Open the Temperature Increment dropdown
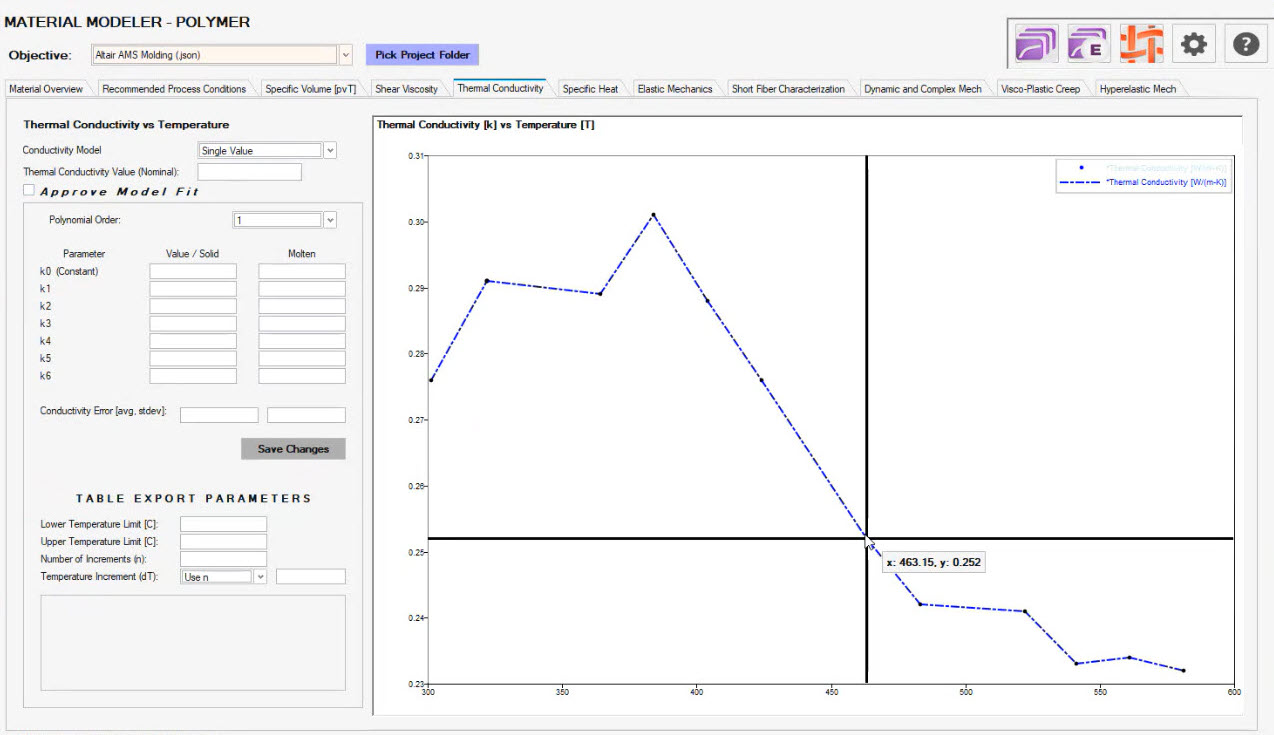The image size is (1274, 735). (260, 577)
